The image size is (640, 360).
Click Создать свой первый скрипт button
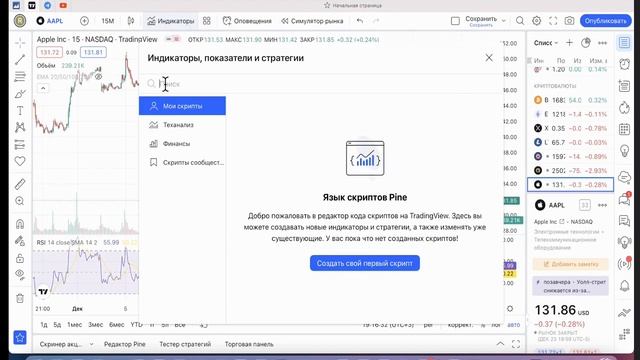pos(364,263)
